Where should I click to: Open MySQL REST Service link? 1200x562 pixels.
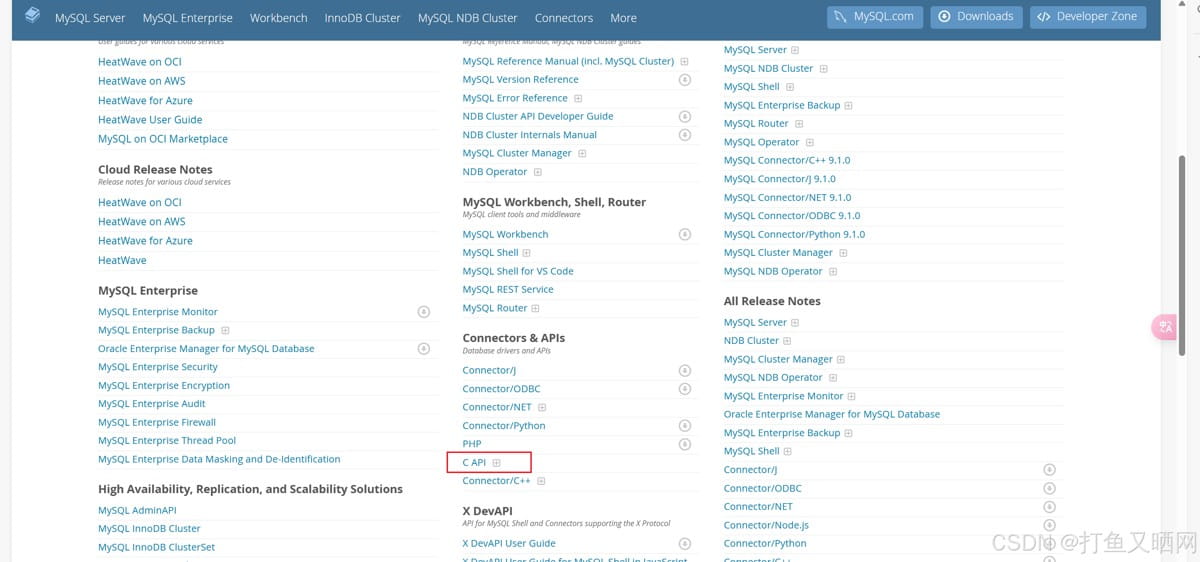point(508,289)
